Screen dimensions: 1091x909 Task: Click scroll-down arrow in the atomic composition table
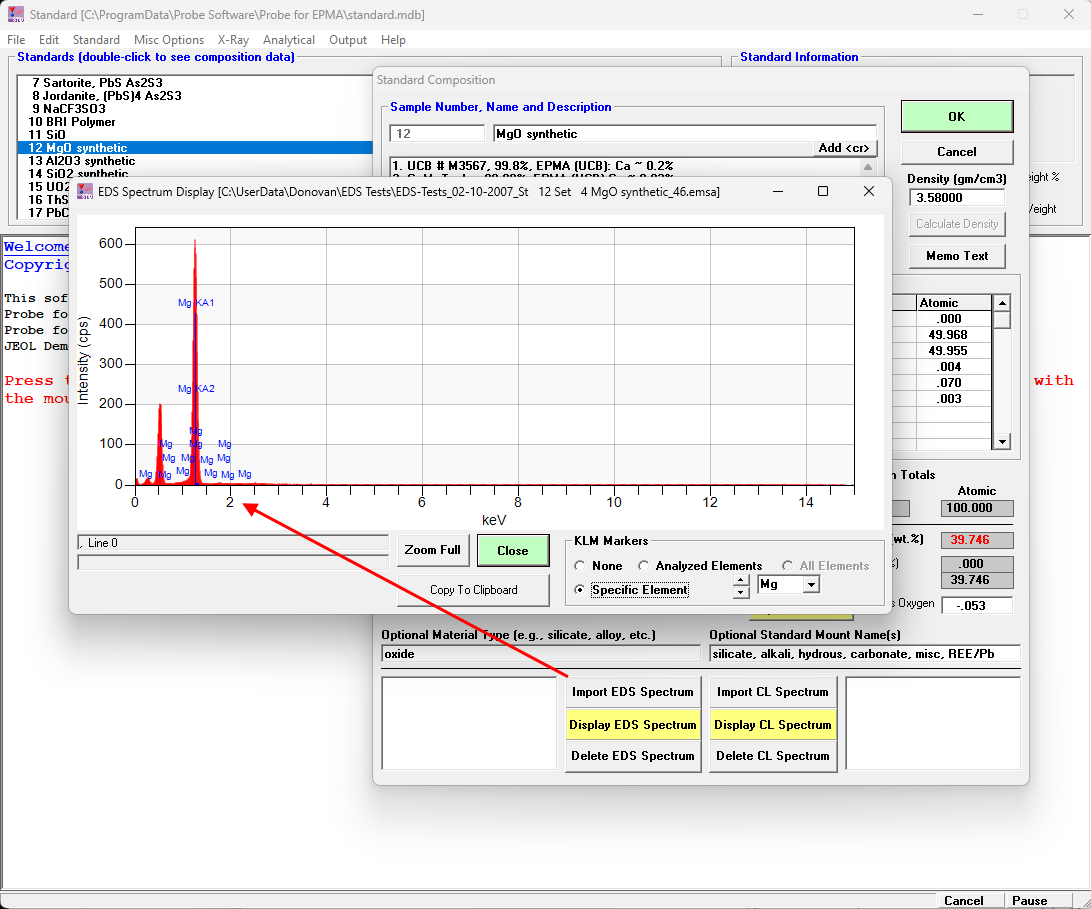(x=1001, y=441)
